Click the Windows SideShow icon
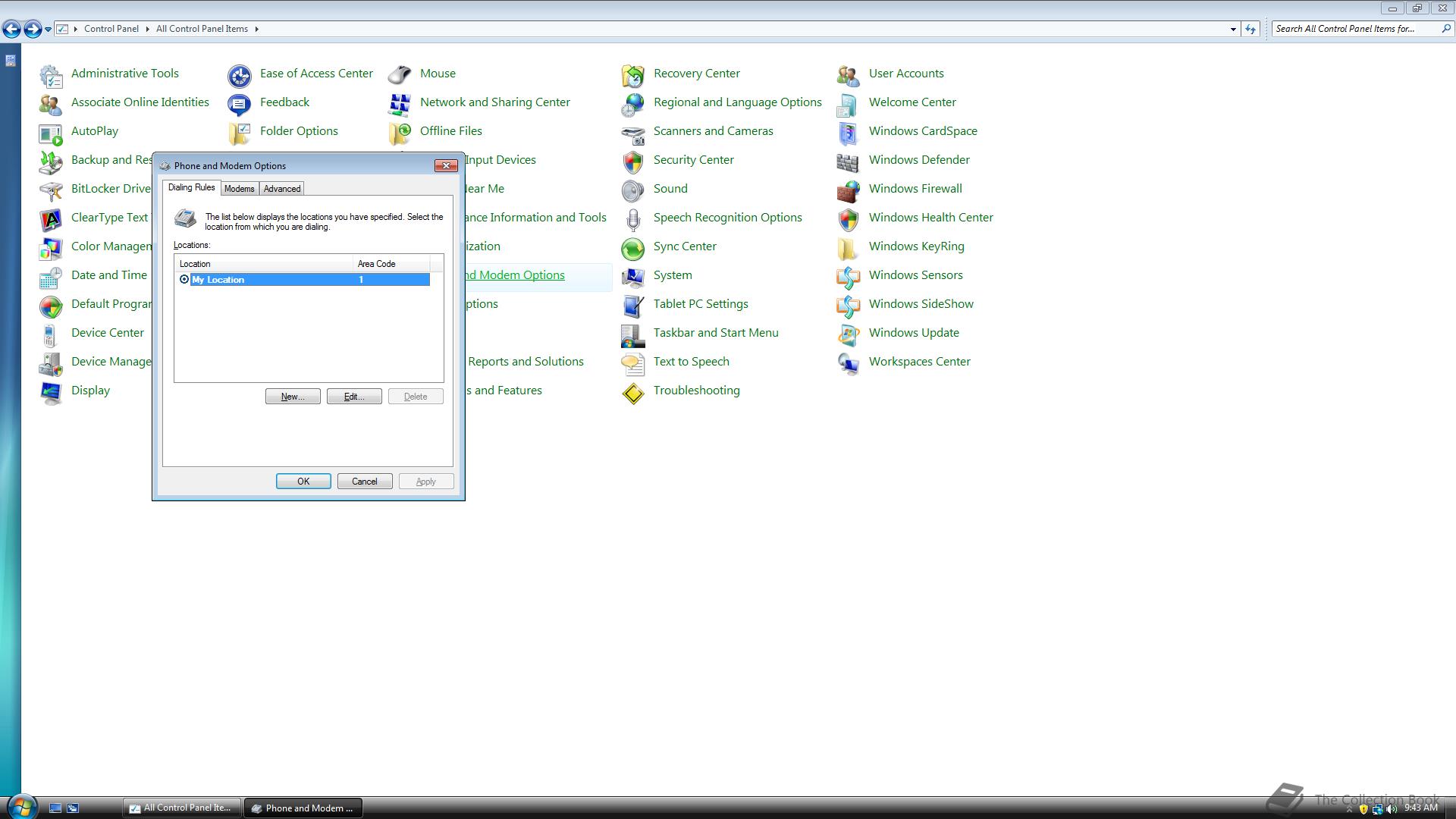Viewport: 1456px width, 819px height. pyautogui.click(x=849, y=306)
